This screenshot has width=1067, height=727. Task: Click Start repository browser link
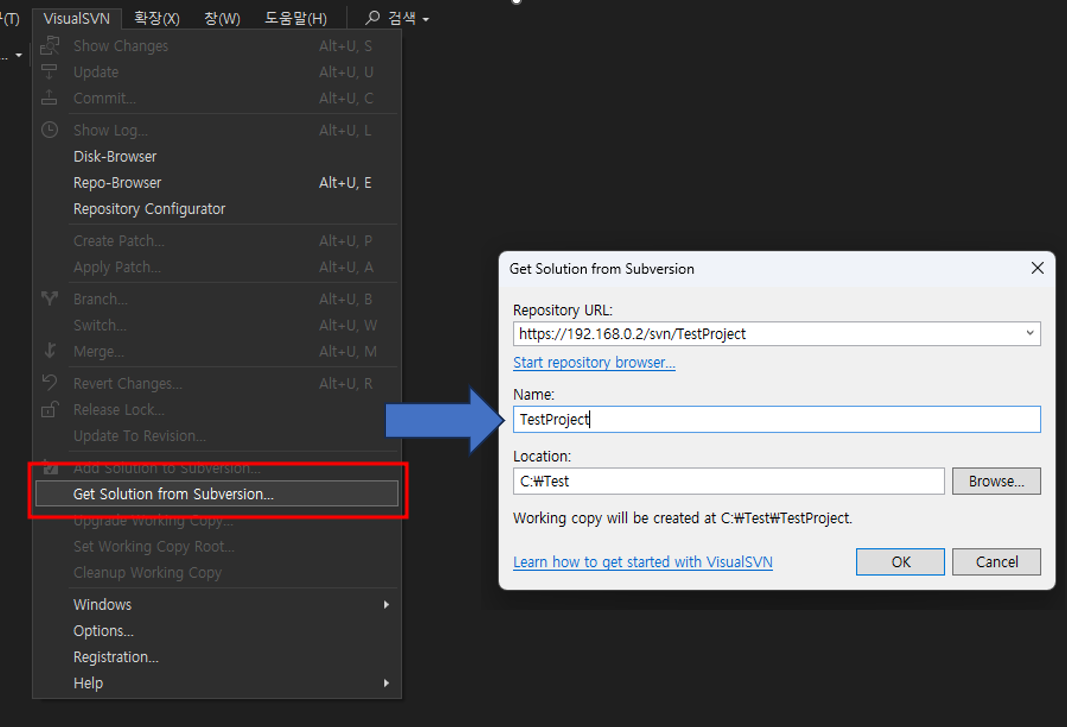pyautogui.click(x=594, y=362)
